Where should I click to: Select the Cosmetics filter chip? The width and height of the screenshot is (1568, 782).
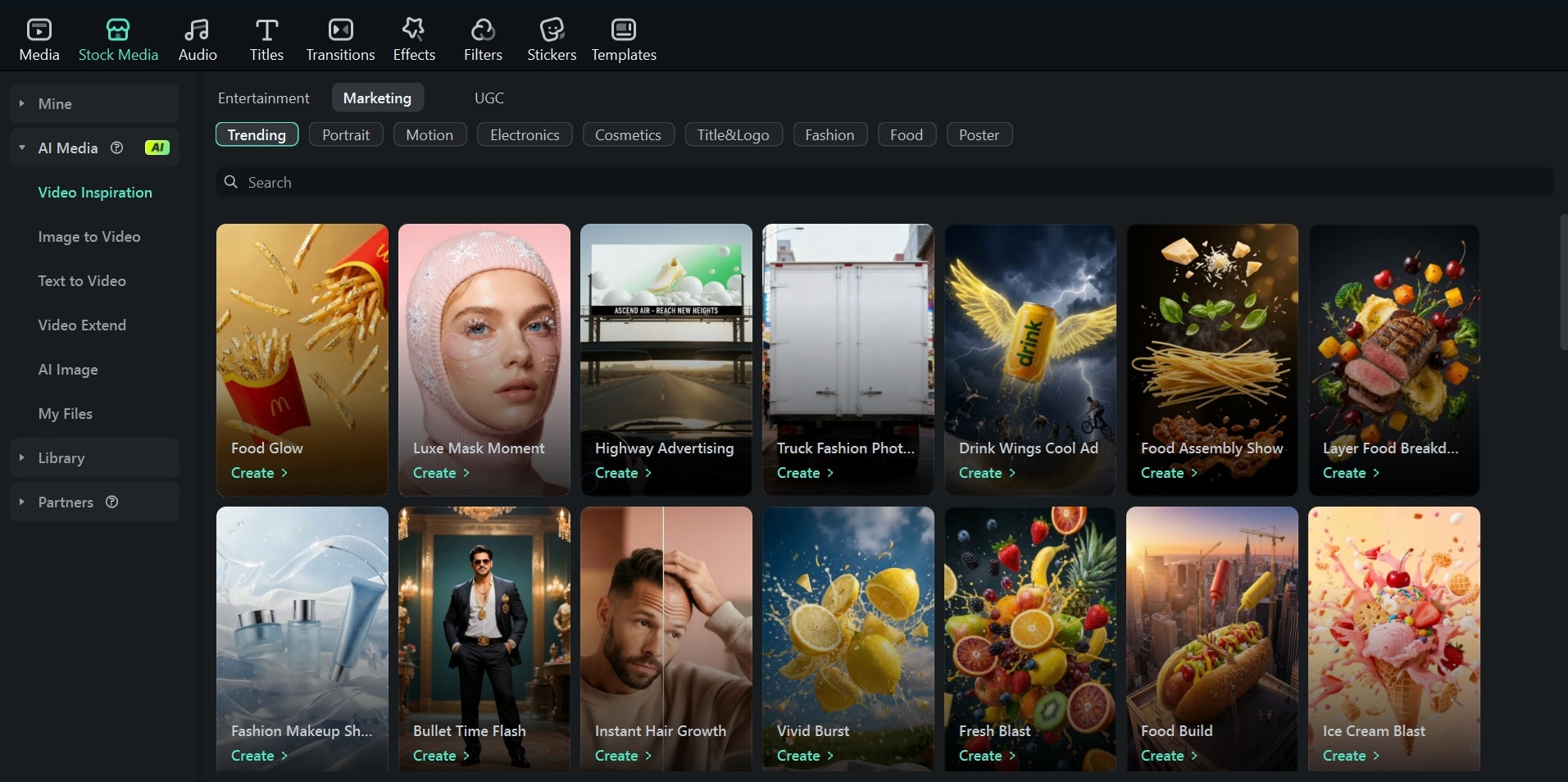click(x=628, y=134)
